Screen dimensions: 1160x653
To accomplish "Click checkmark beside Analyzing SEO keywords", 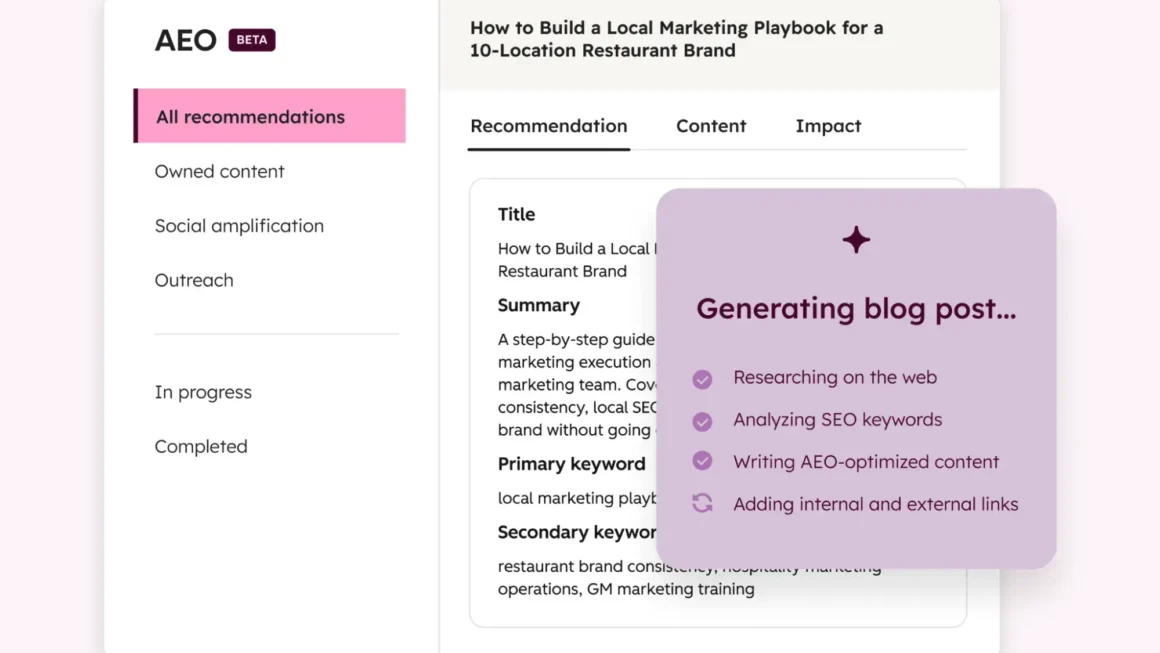I will (x=702, y=421).
